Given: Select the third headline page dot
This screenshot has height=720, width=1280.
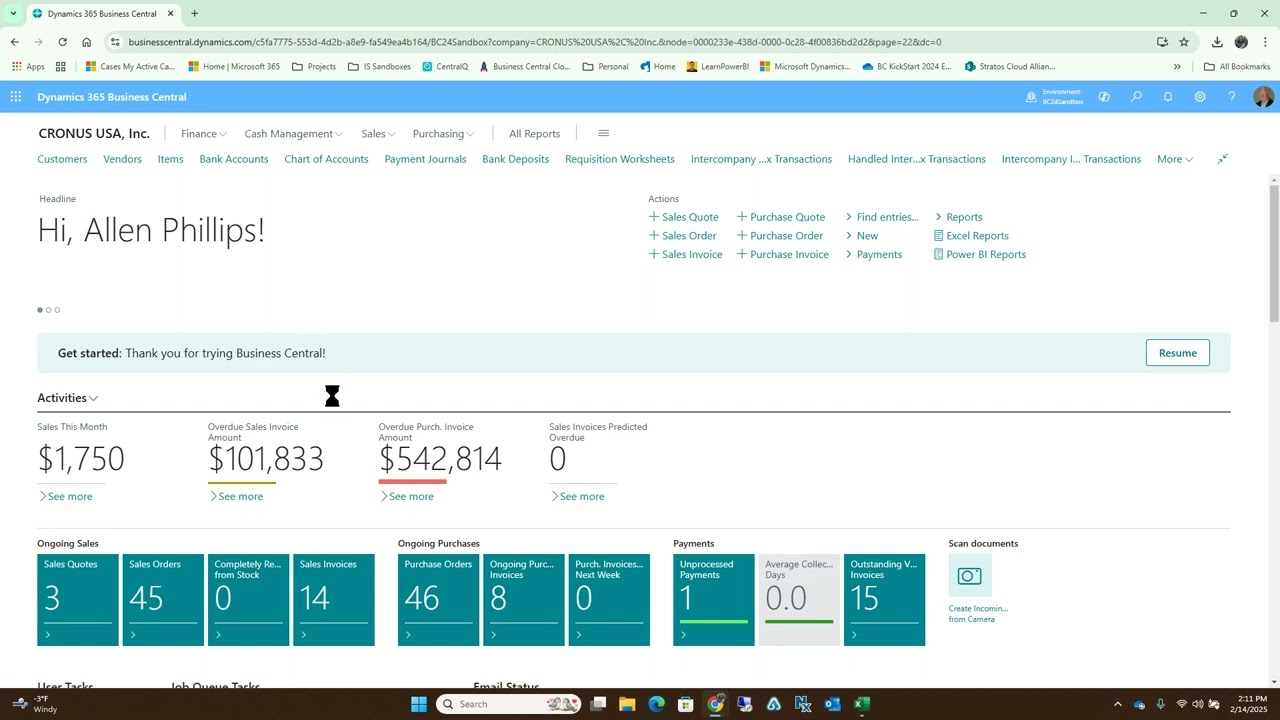Looking at the screenshot, I should tap(57, 310).
